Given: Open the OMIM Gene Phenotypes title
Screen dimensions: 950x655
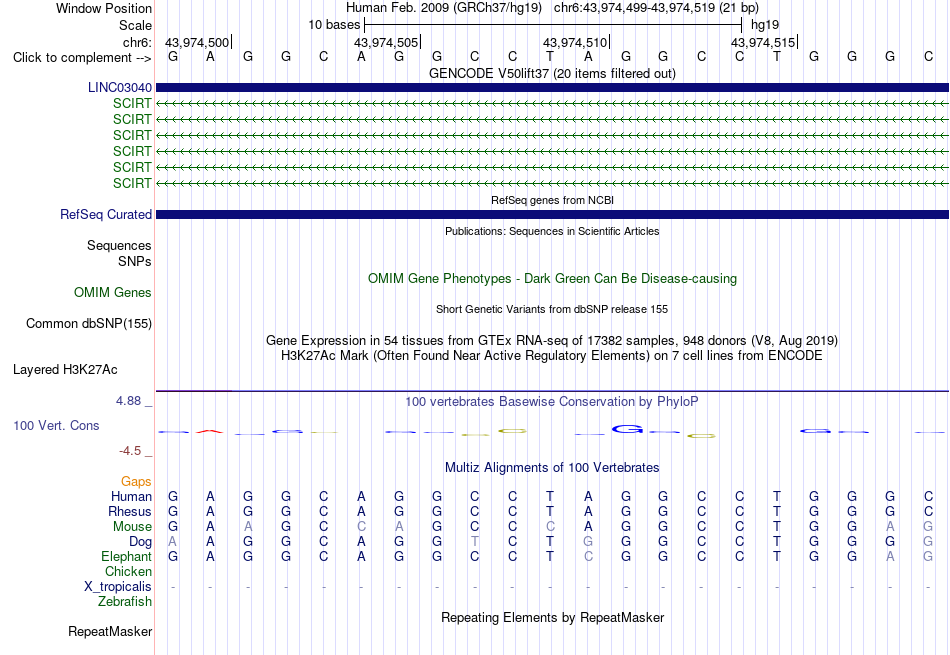Looking at the screenshot, I should [x=553, y=279].
